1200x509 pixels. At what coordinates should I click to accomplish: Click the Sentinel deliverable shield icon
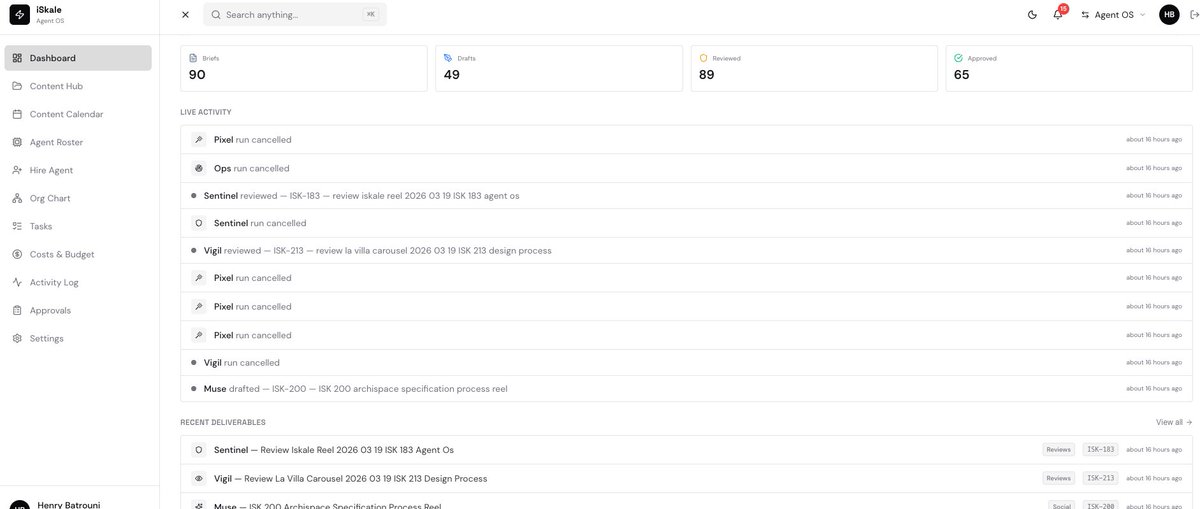pos(198,450)
